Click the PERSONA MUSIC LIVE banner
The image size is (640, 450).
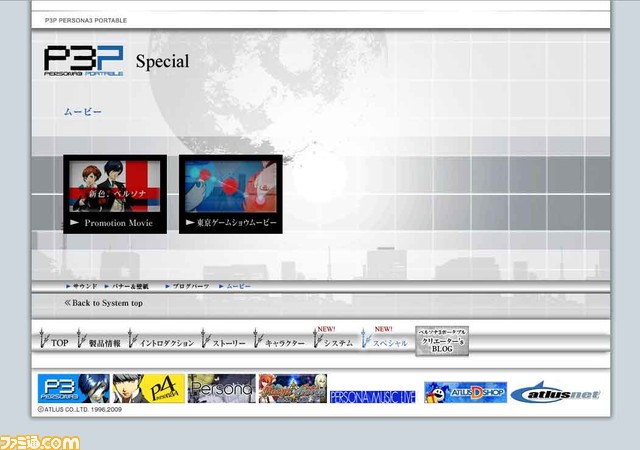point(373,397)
